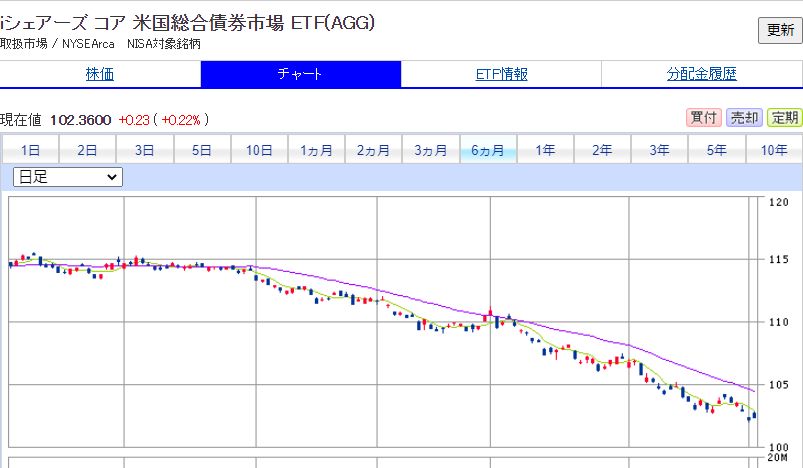Click the 120 price axis label

click(778, 202)
